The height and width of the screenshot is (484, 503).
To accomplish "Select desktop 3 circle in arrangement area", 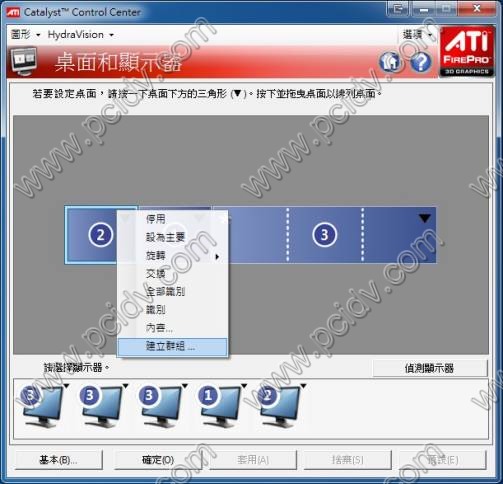I will pyautogui.click(x=324, y=235).
